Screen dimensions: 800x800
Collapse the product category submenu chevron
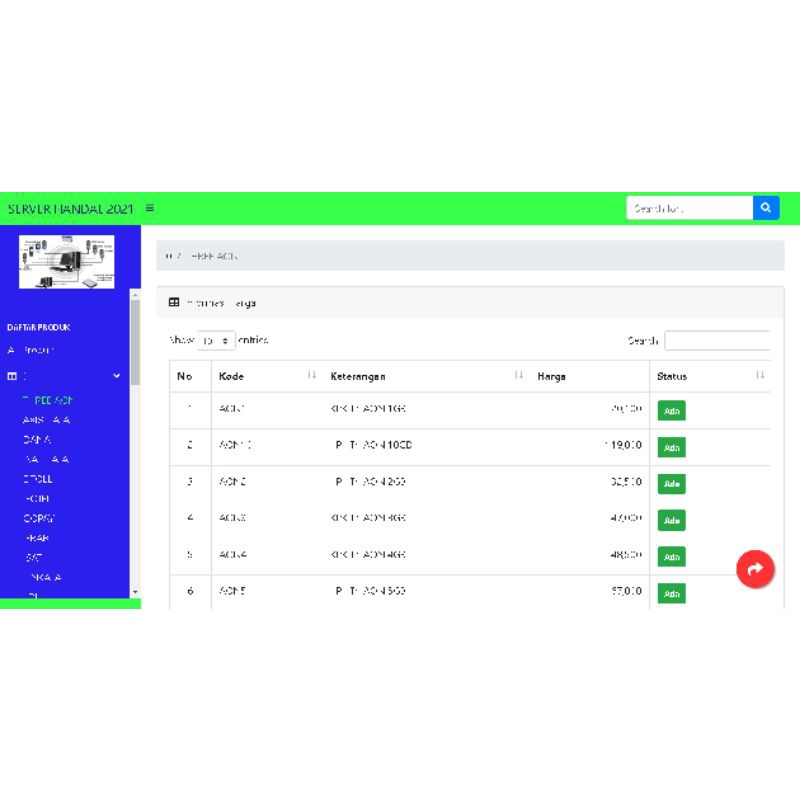coord(116,376)
